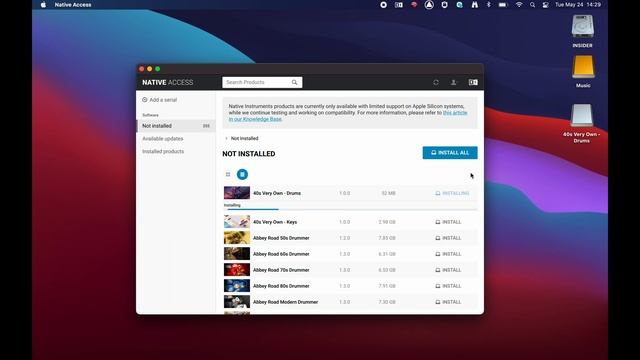Switch to grid view
Screen dimensions: 640x360
[228, 174]
